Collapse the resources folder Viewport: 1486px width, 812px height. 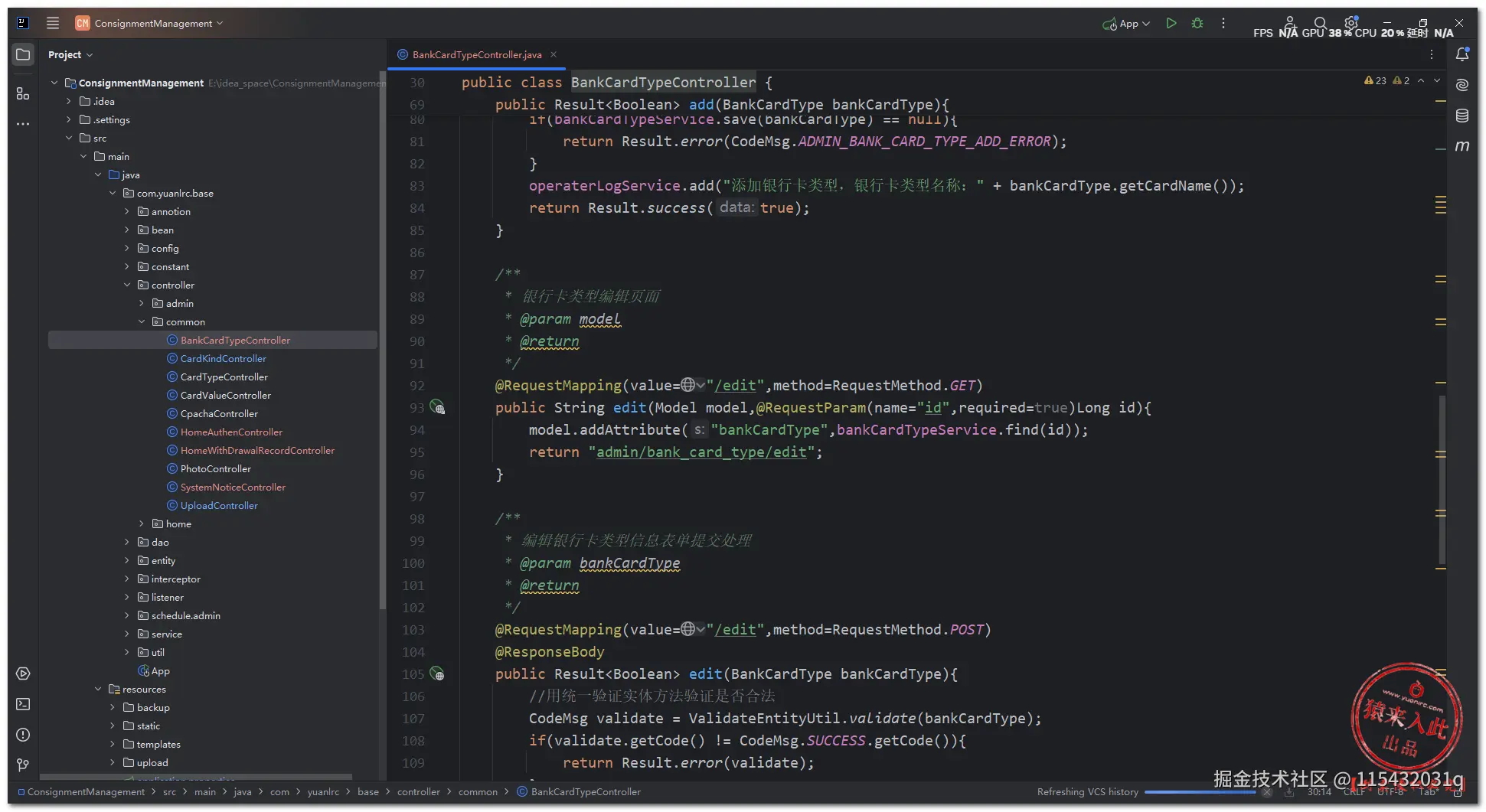(98, 689)
